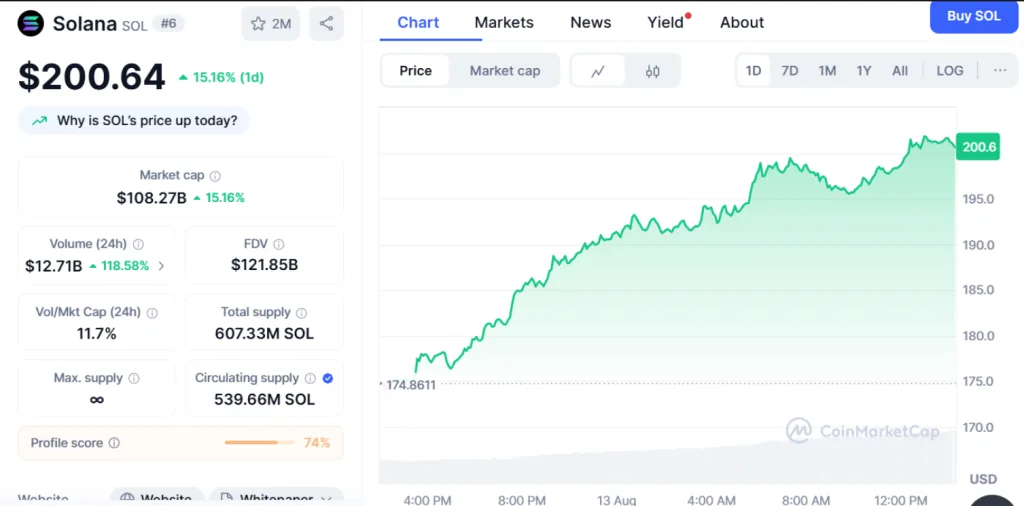Click the 174.8611 baseline price label

point(411,385)
